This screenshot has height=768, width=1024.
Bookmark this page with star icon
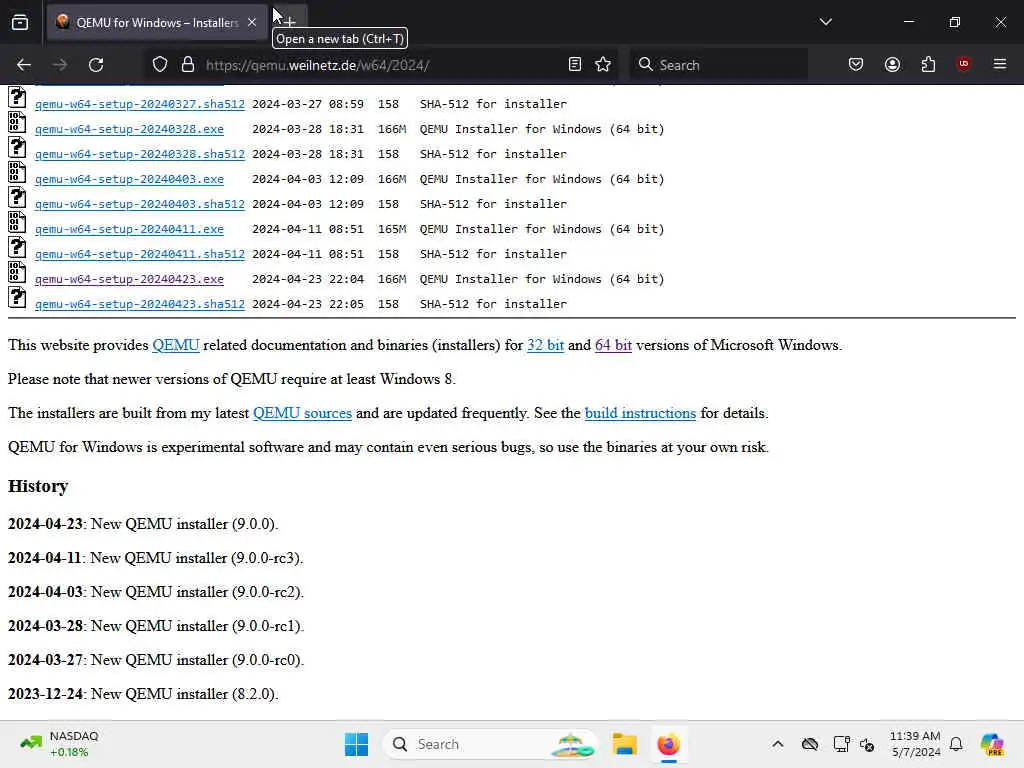[603, 65]
